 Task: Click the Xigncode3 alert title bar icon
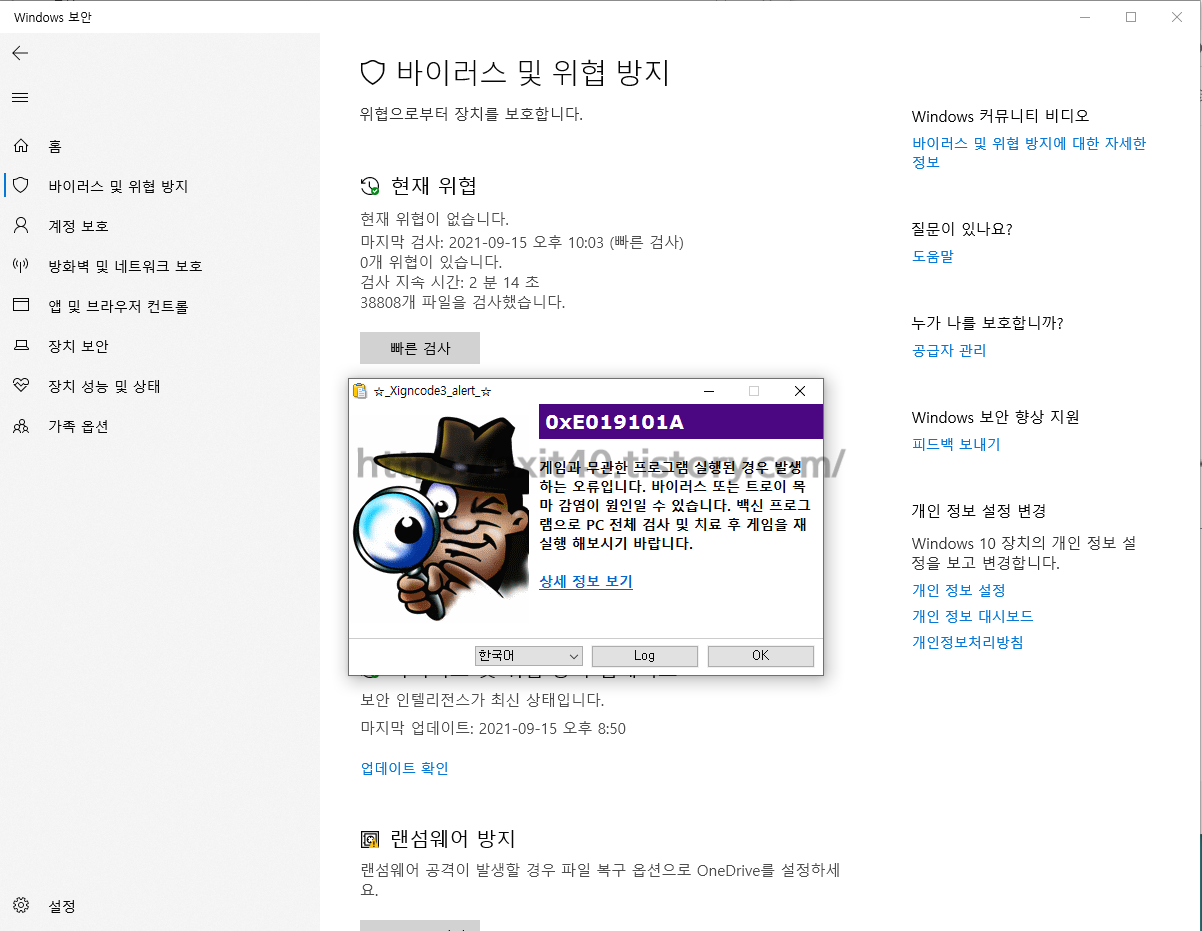(360, 391)
